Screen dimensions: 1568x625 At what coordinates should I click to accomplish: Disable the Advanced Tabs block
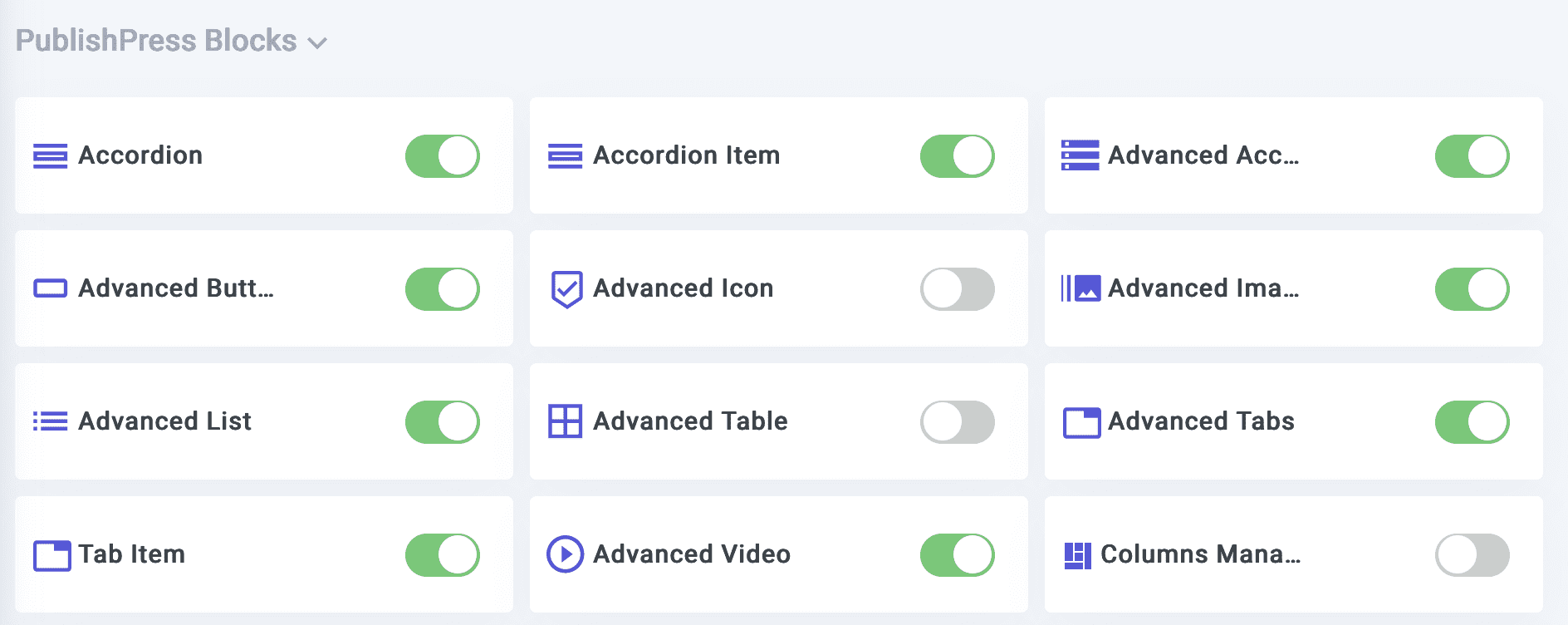point(1472,421)
